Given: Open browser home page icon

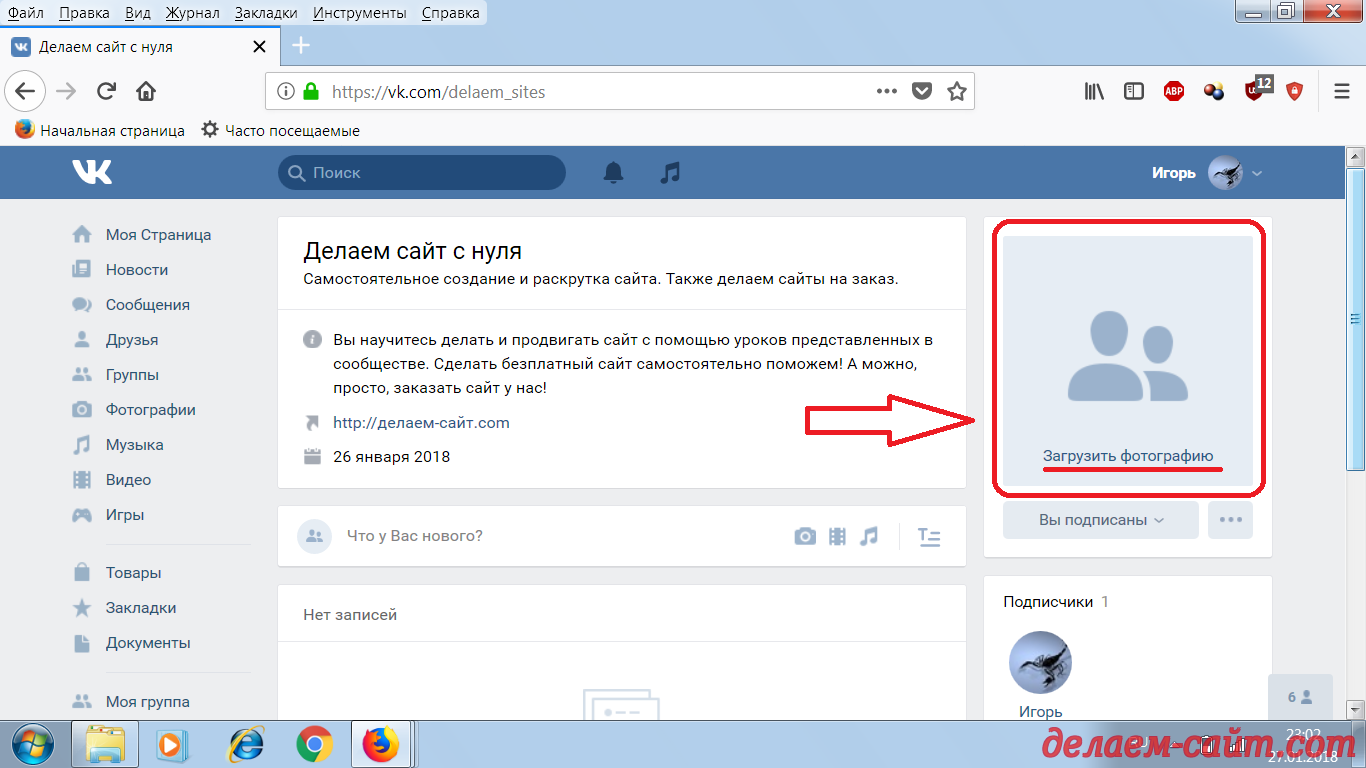Looking at the screenshot, I should tap(146, 92).
